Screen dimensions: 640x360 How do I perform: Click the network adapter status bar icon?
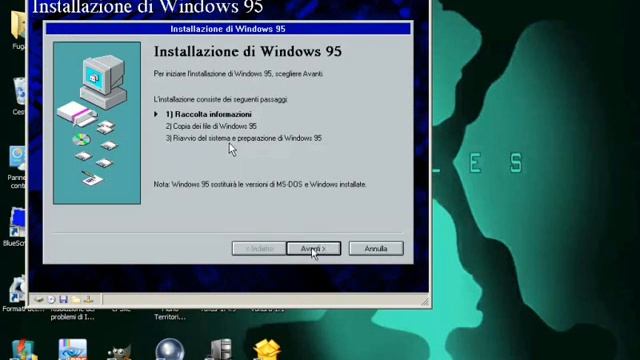tap(89, 300)
